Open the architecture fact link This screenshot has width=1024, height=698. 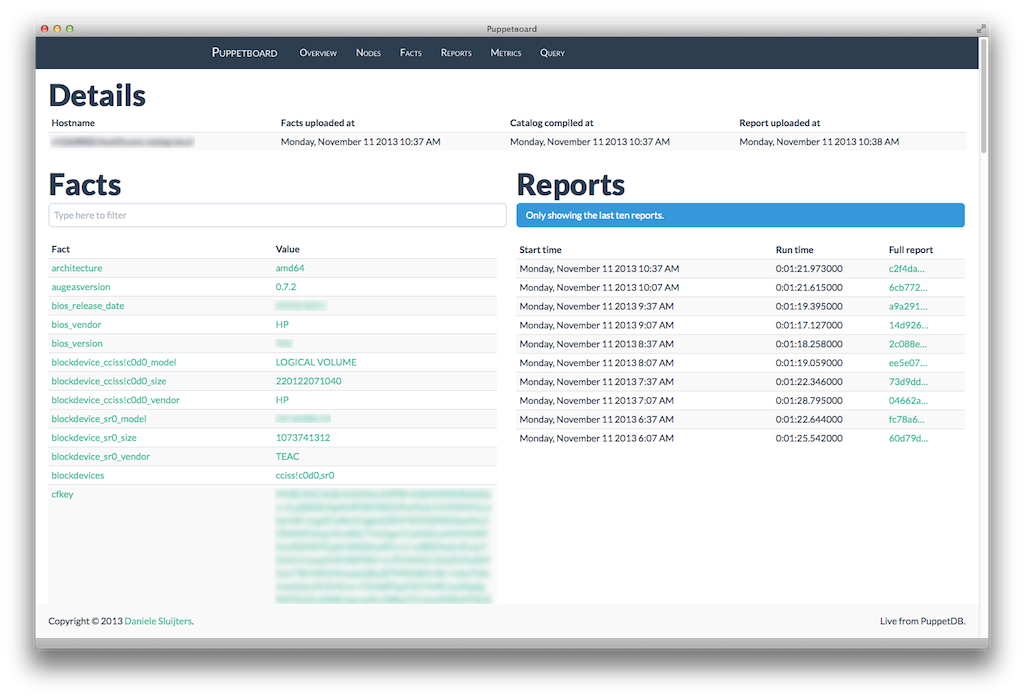click(77, 268)
